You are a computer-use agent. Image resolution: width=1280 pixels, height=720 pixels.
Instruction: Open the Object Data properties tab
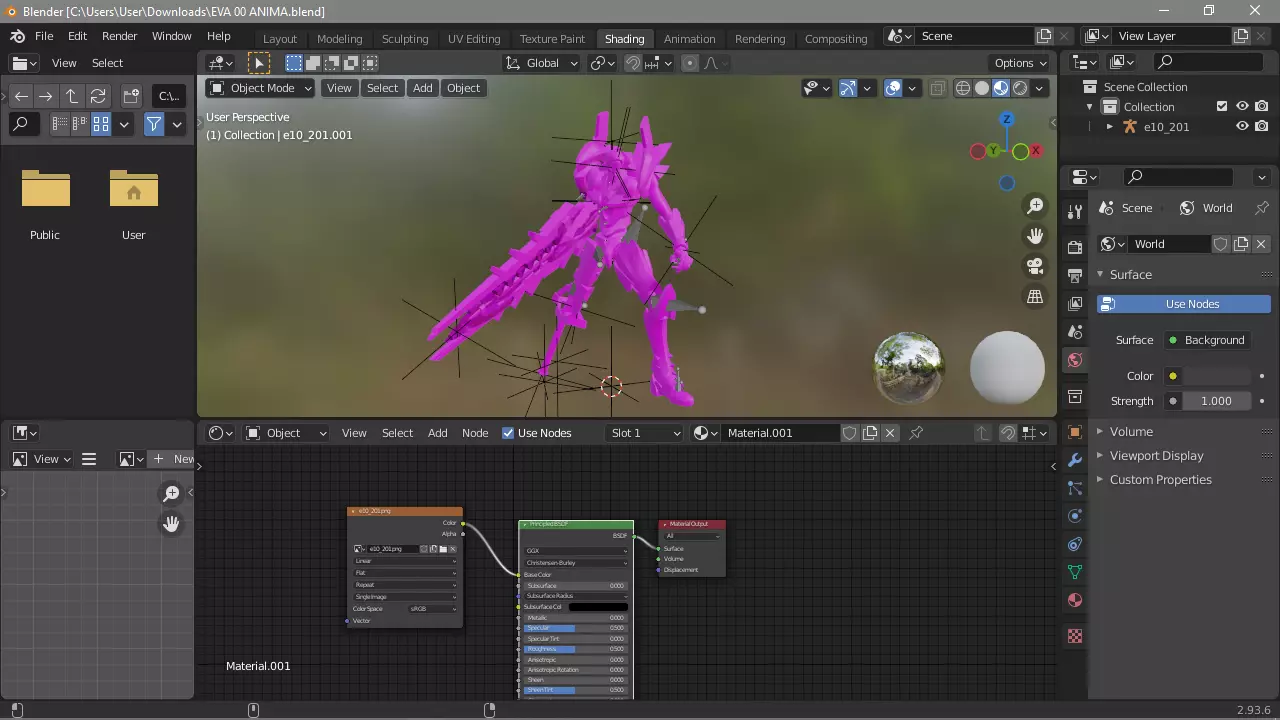click(x=1075, y=572)
